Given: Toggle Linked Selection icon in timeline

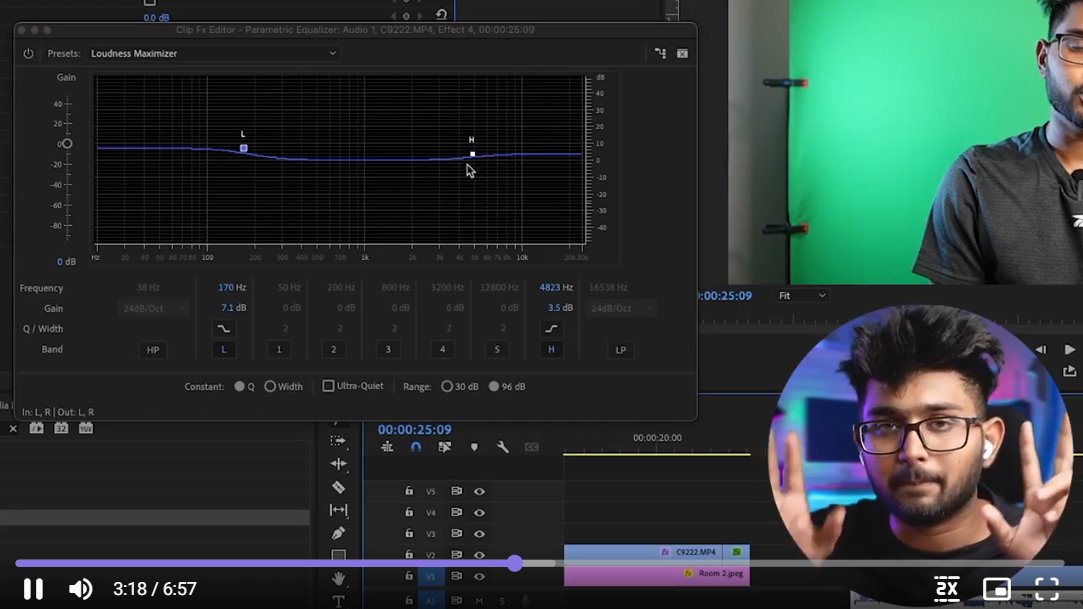Looking at the screenshot, I should 445,447.
